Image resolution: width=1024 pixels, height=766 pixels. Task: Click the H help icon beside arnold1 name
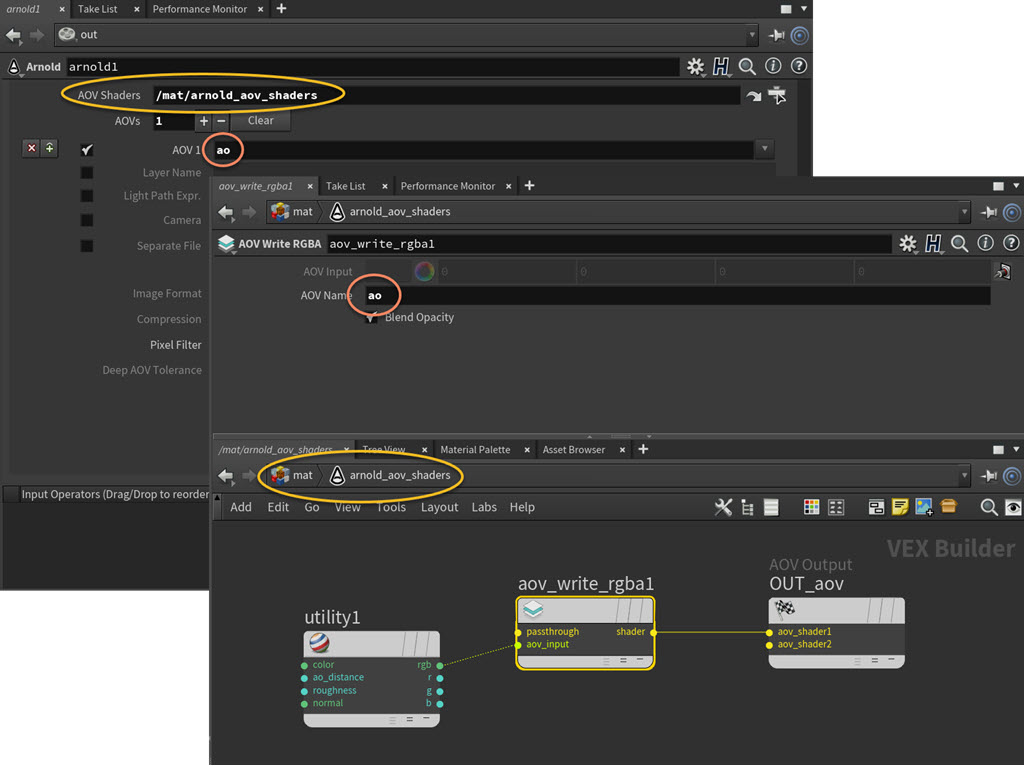[721, 66]
